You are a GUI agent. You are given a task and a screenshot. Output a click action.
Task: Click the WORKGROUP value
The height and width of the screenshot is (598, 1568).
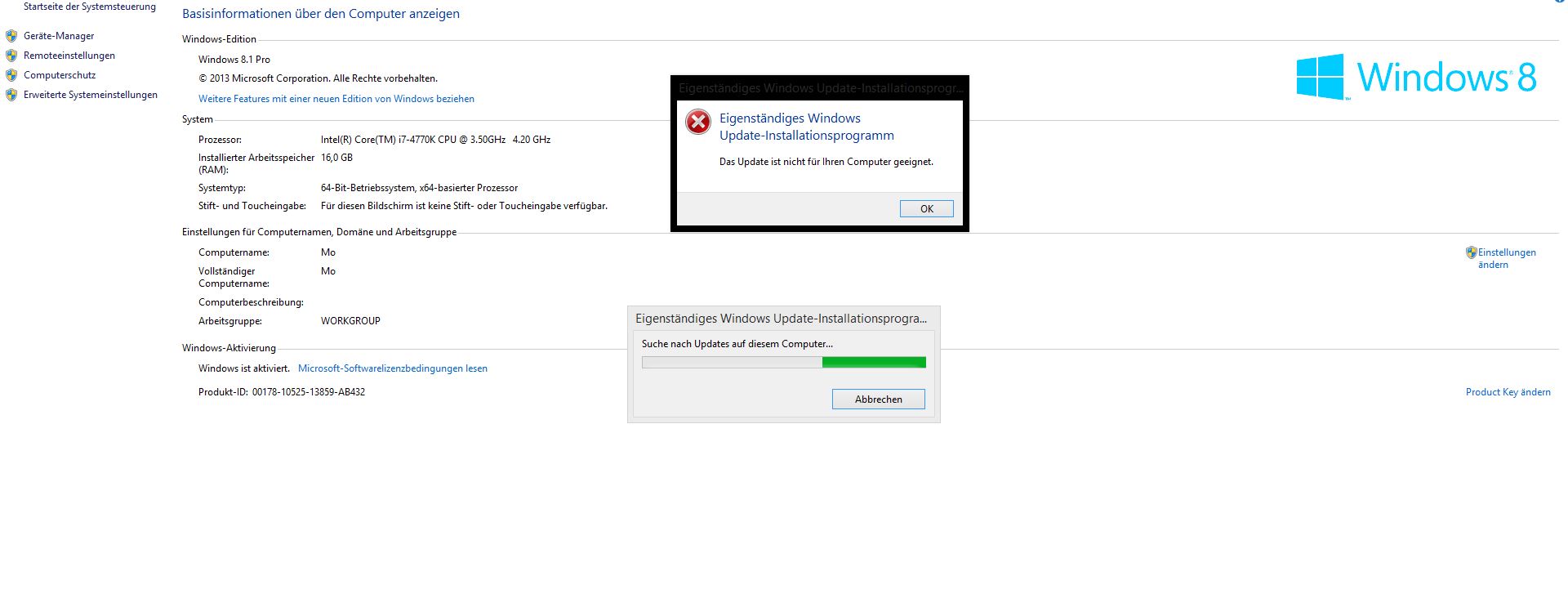click(x=350, y=321)
